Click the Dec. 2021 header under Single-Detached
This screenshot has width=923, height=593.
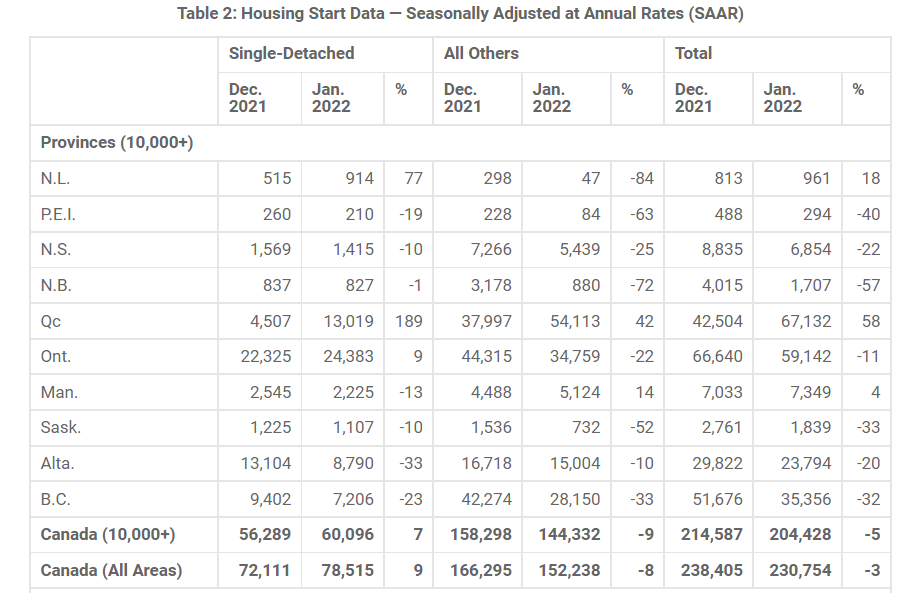click(x=247, y=98)
